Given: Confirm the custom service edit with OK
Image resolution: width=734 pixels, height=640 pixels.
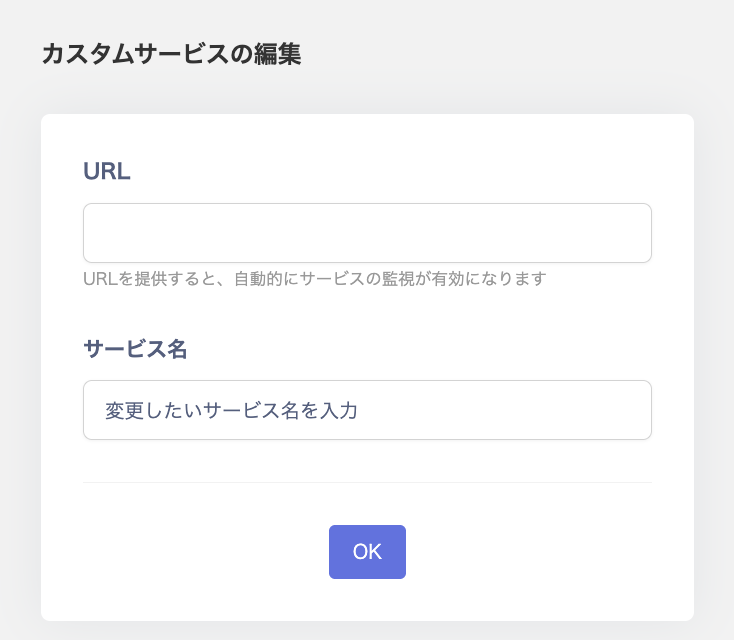Looking at the screenshot, I should 367,552.
